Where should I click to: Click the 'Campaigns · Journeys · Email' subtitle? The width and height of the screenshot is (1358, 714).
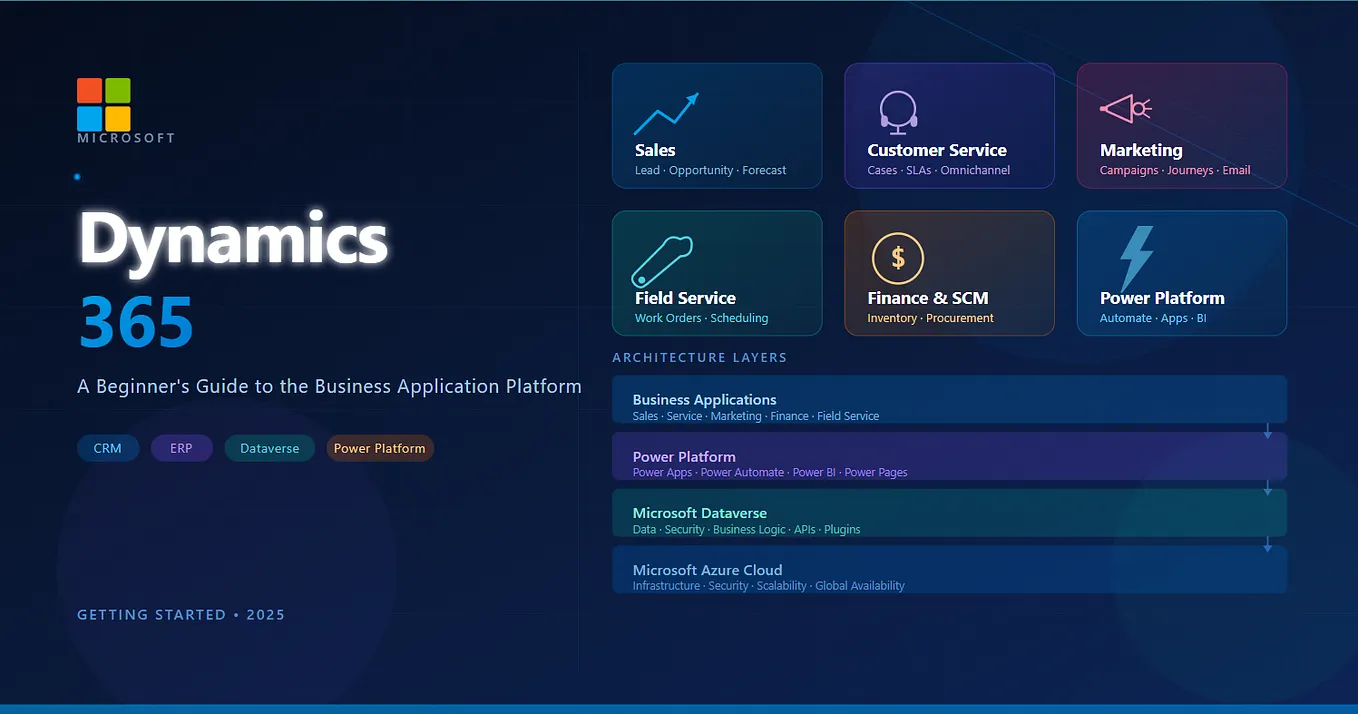[x=1175, y=170]
